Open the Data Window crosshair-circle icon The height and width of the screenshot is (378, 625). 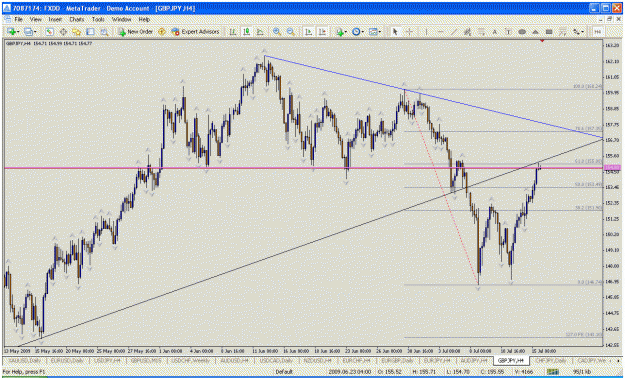tap(63, 32)
